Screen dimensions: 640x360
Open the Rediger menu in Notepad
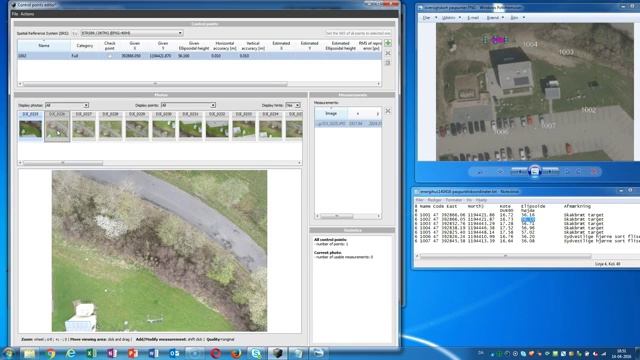pyautogui.click(x=434, y=200)
